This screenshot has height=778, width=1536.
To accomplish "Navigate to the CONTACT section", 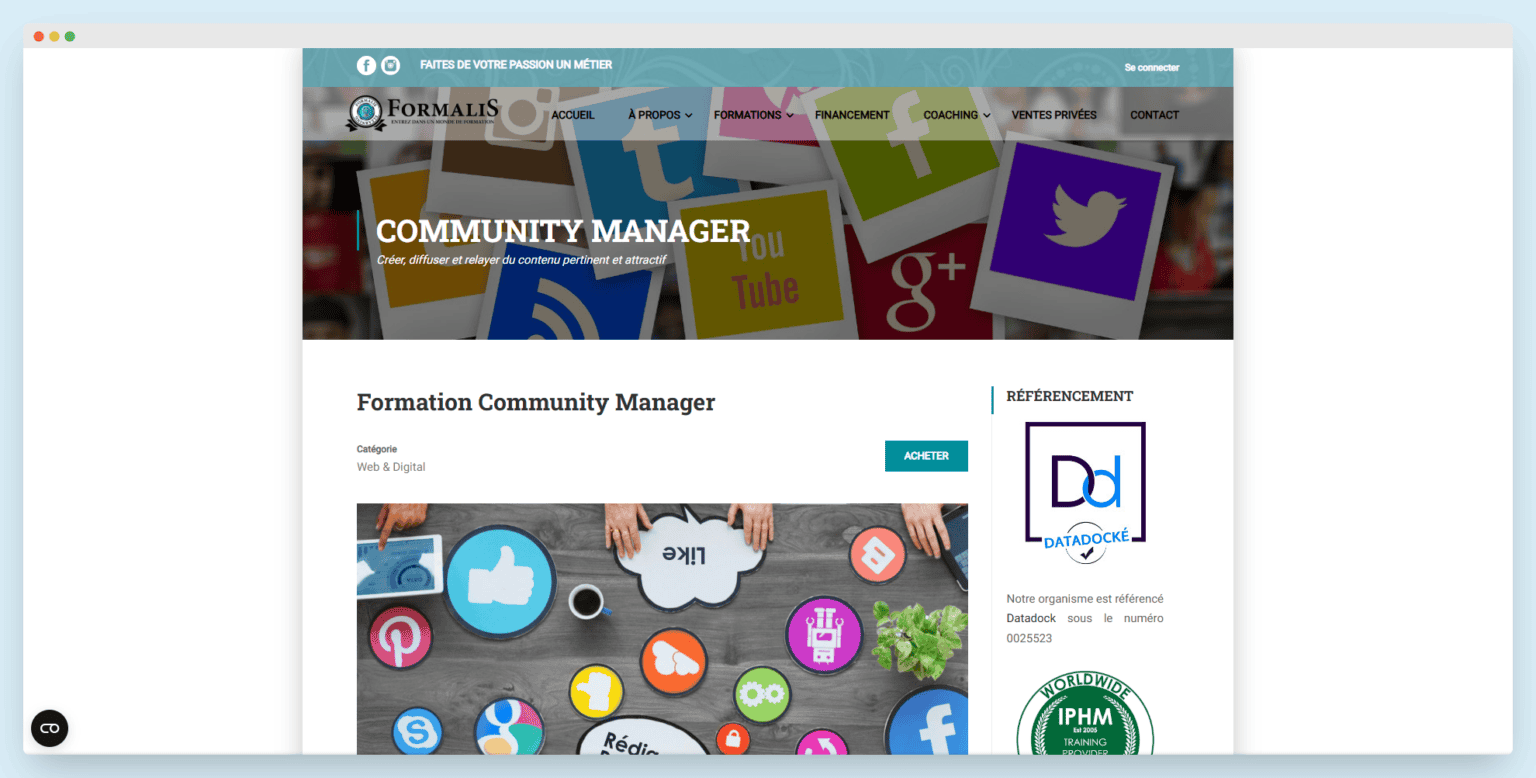I will [x=1154, y=114].
